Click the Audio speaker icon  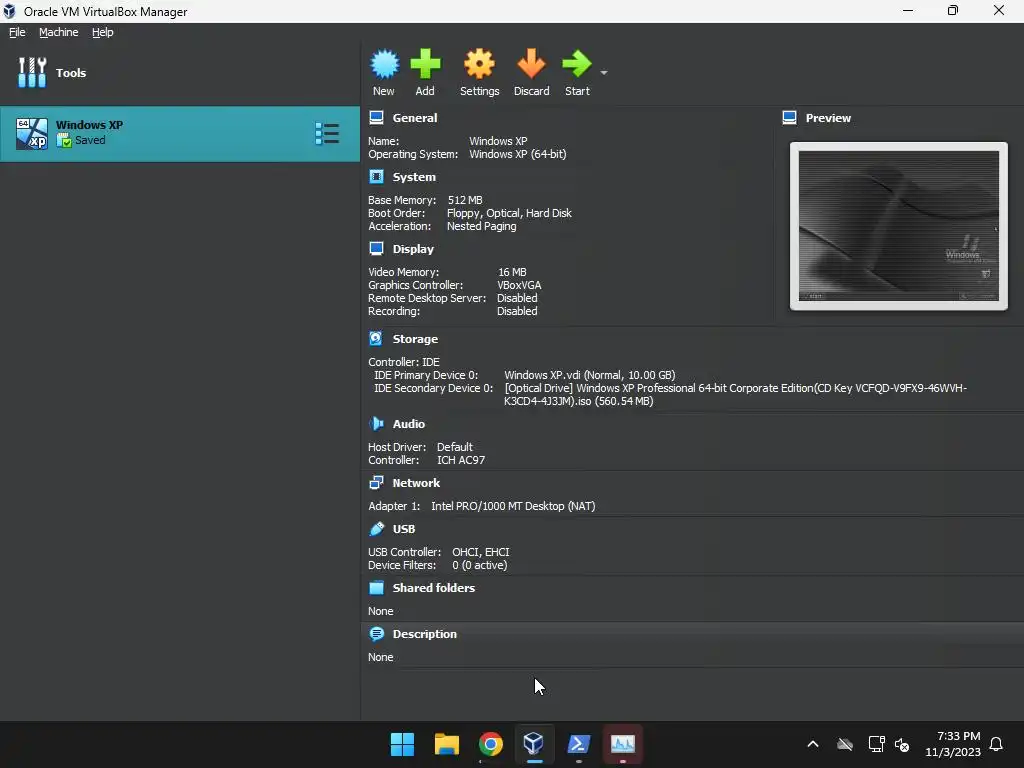(x=376, y=423)
